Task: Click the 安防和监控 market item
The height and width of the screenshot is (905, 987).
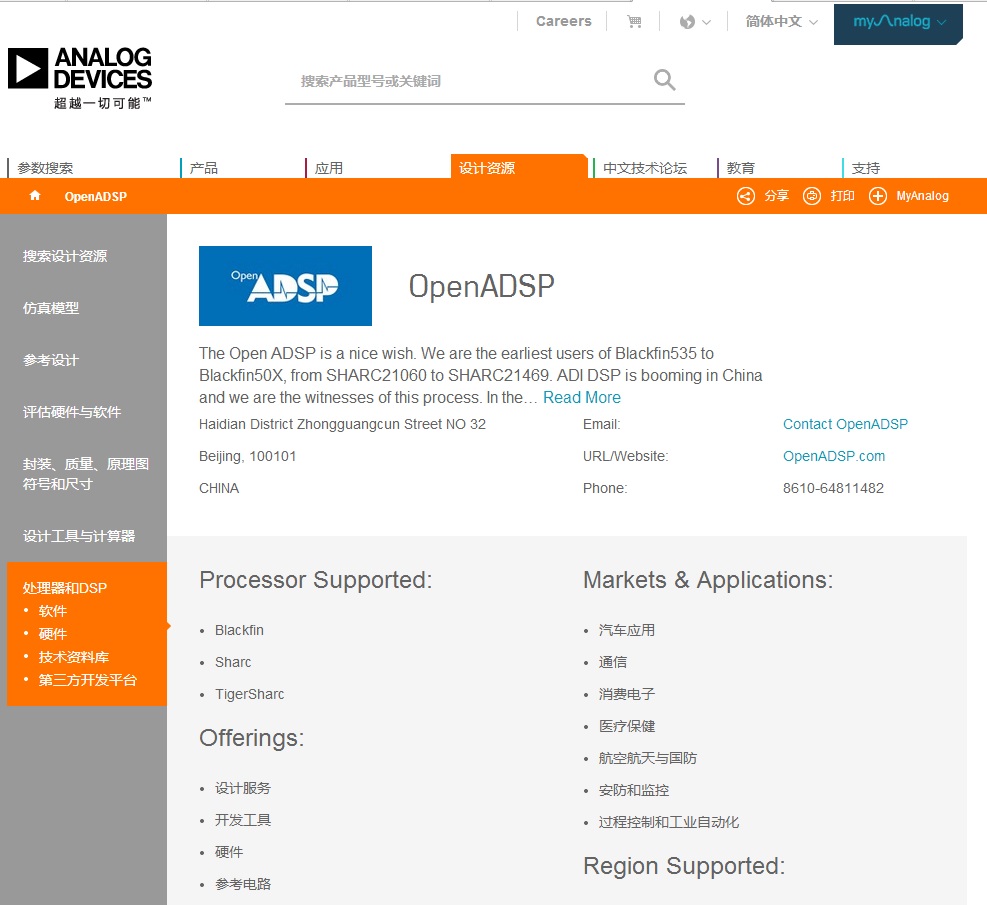Action: 634,790
